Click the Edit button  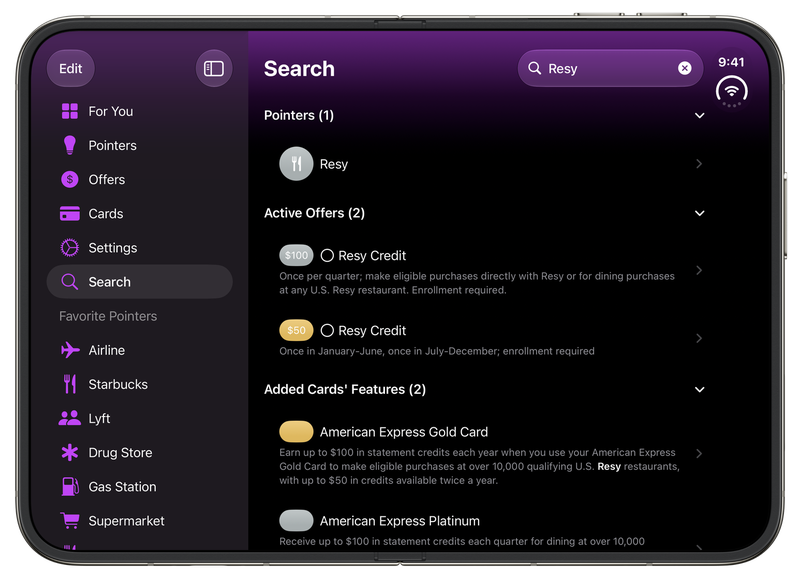pos(70,68)
